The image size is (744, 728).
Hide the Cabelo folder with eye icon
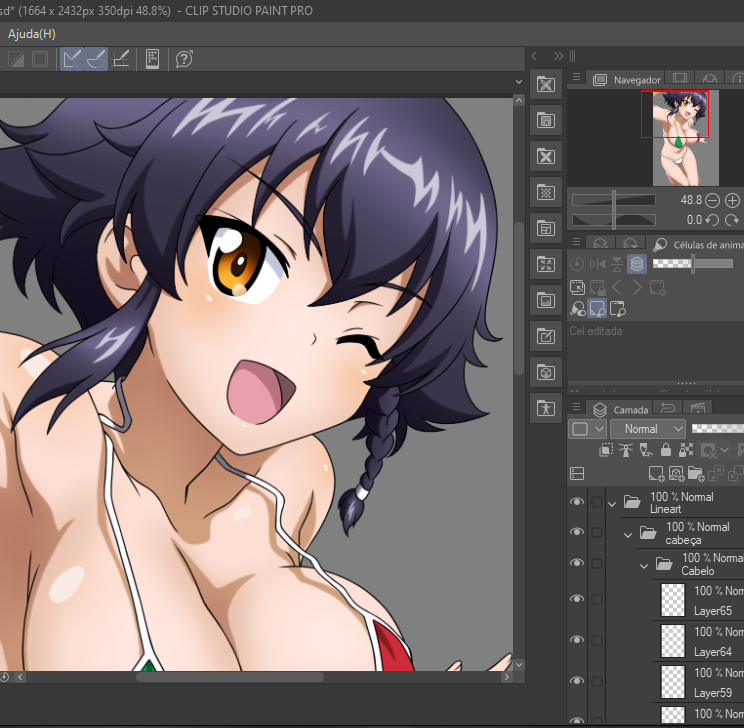[x=577, y=563]
